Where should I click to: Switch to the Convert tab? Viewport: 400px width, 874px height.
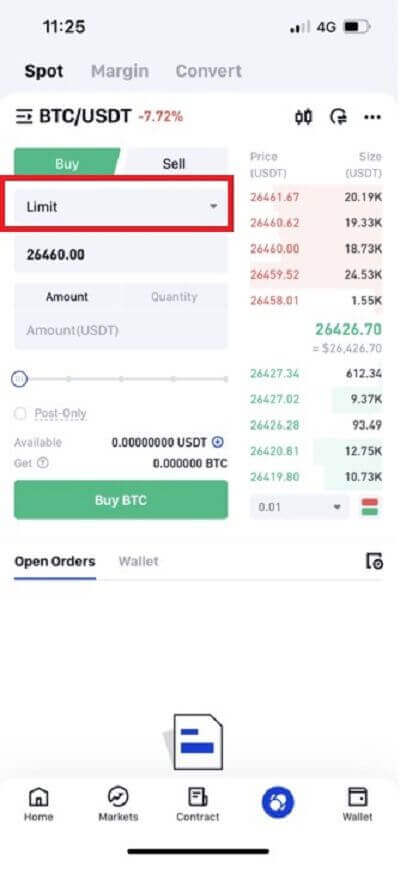coord(208,71)
